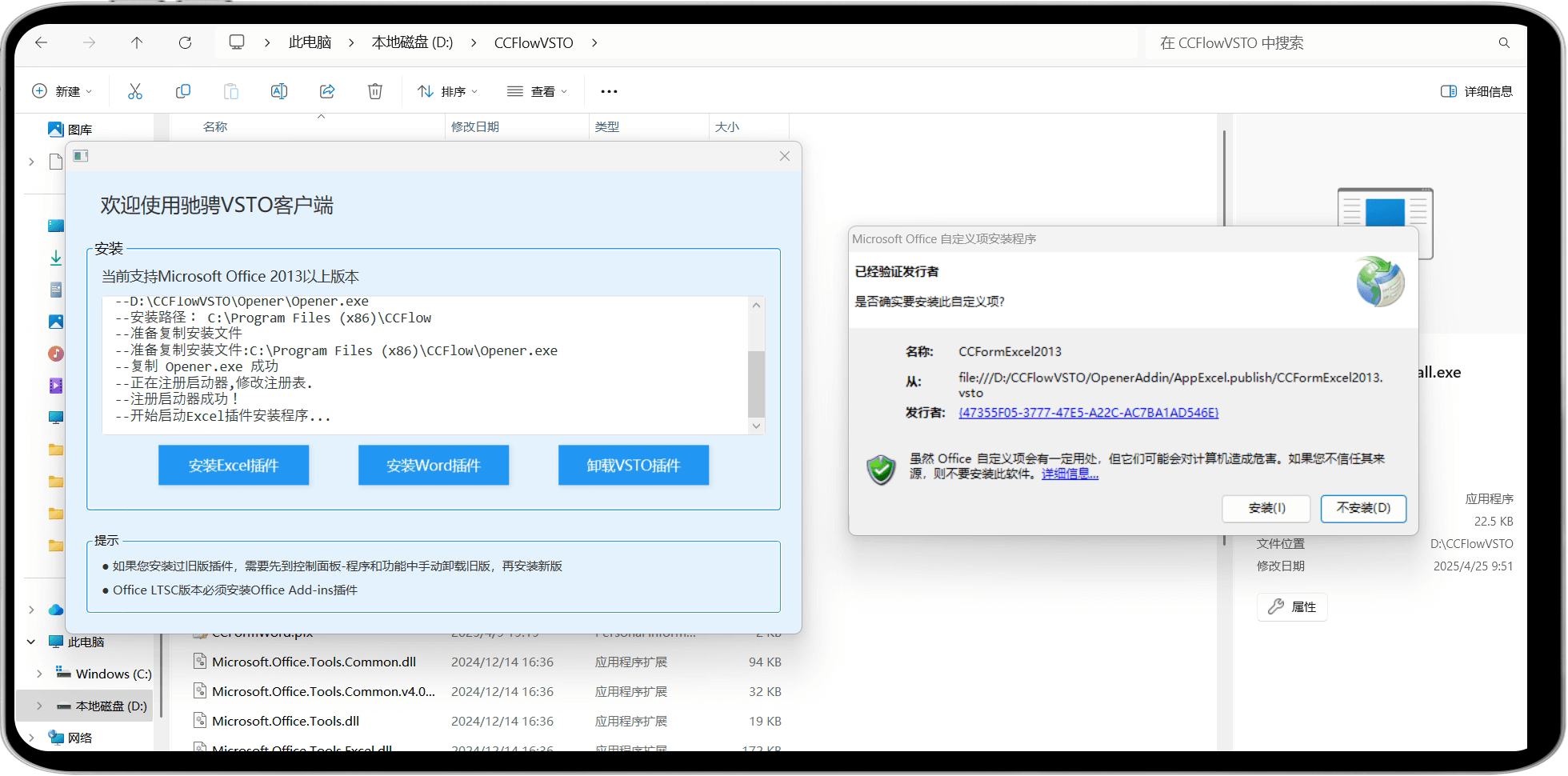Select 此电脑 in sidebar tree

(77, 642)
